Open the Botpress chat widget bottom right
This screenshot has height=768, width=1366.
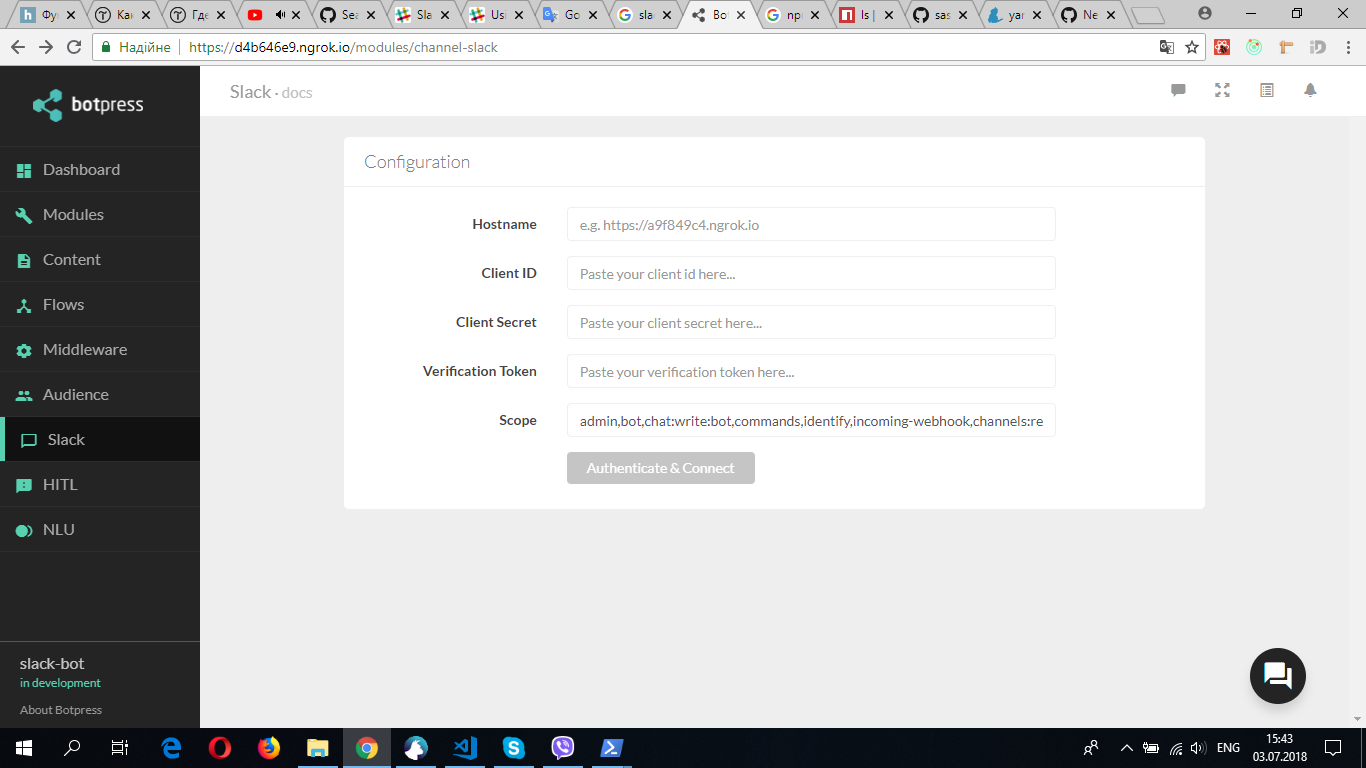click(1277, 676)
